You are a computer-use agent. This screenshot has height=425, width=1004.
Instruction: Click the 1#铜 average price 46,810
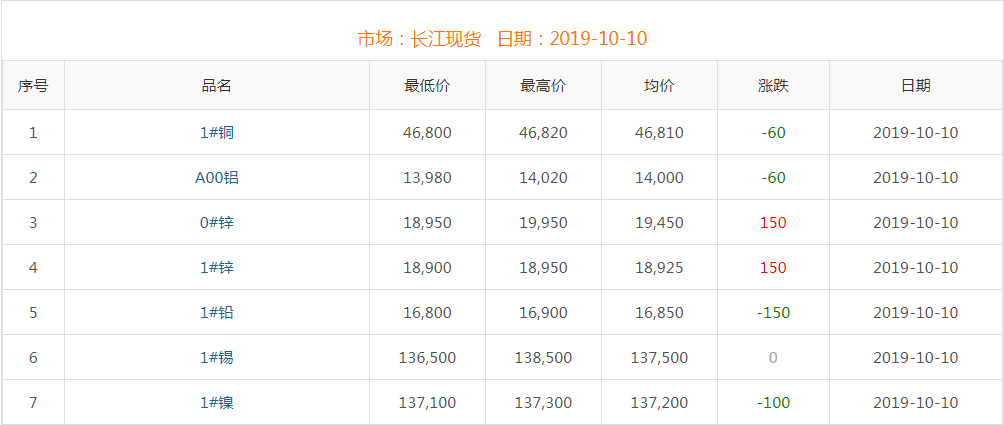(659, 133)
